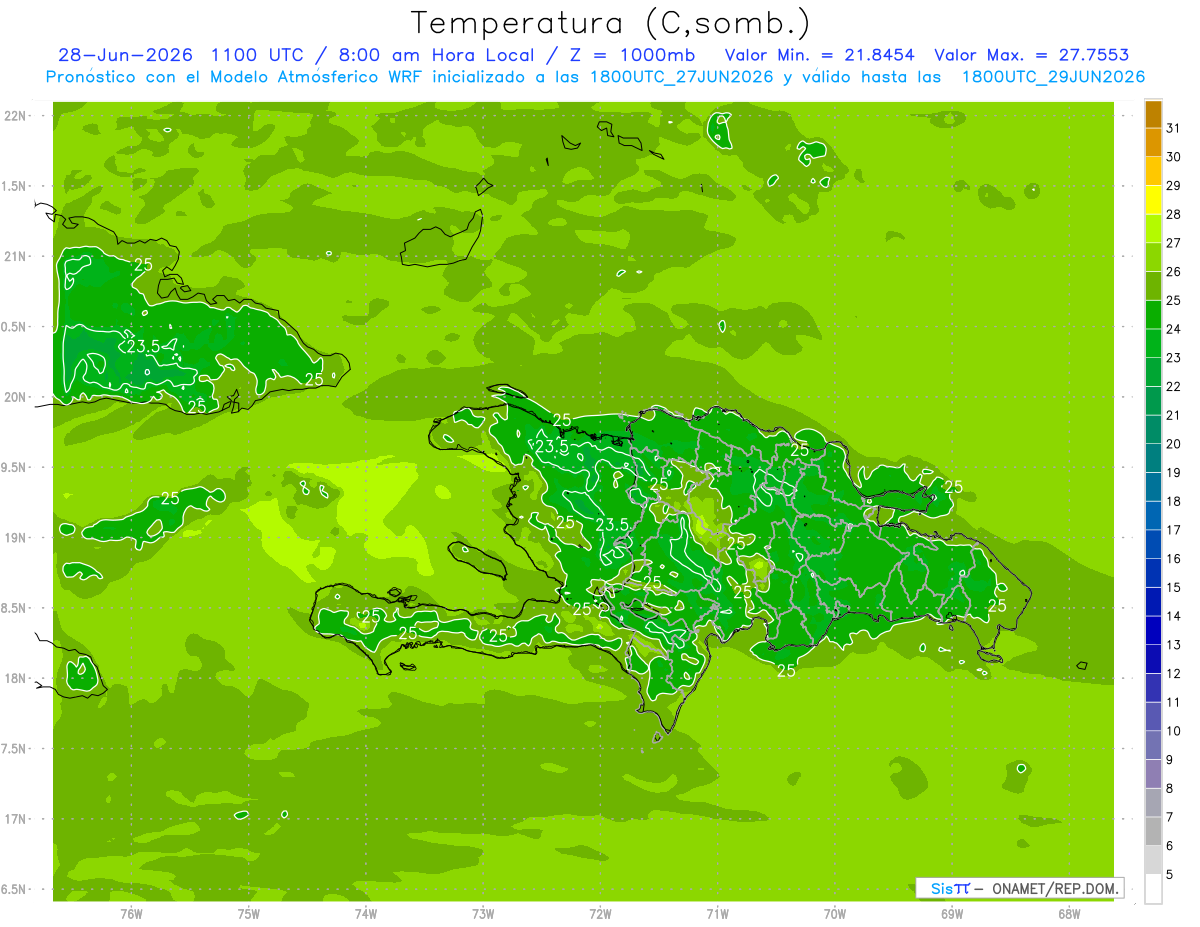1200x927 pixels.
Task: Click the "5" color scale label
Action: (x=1170, y=875)
